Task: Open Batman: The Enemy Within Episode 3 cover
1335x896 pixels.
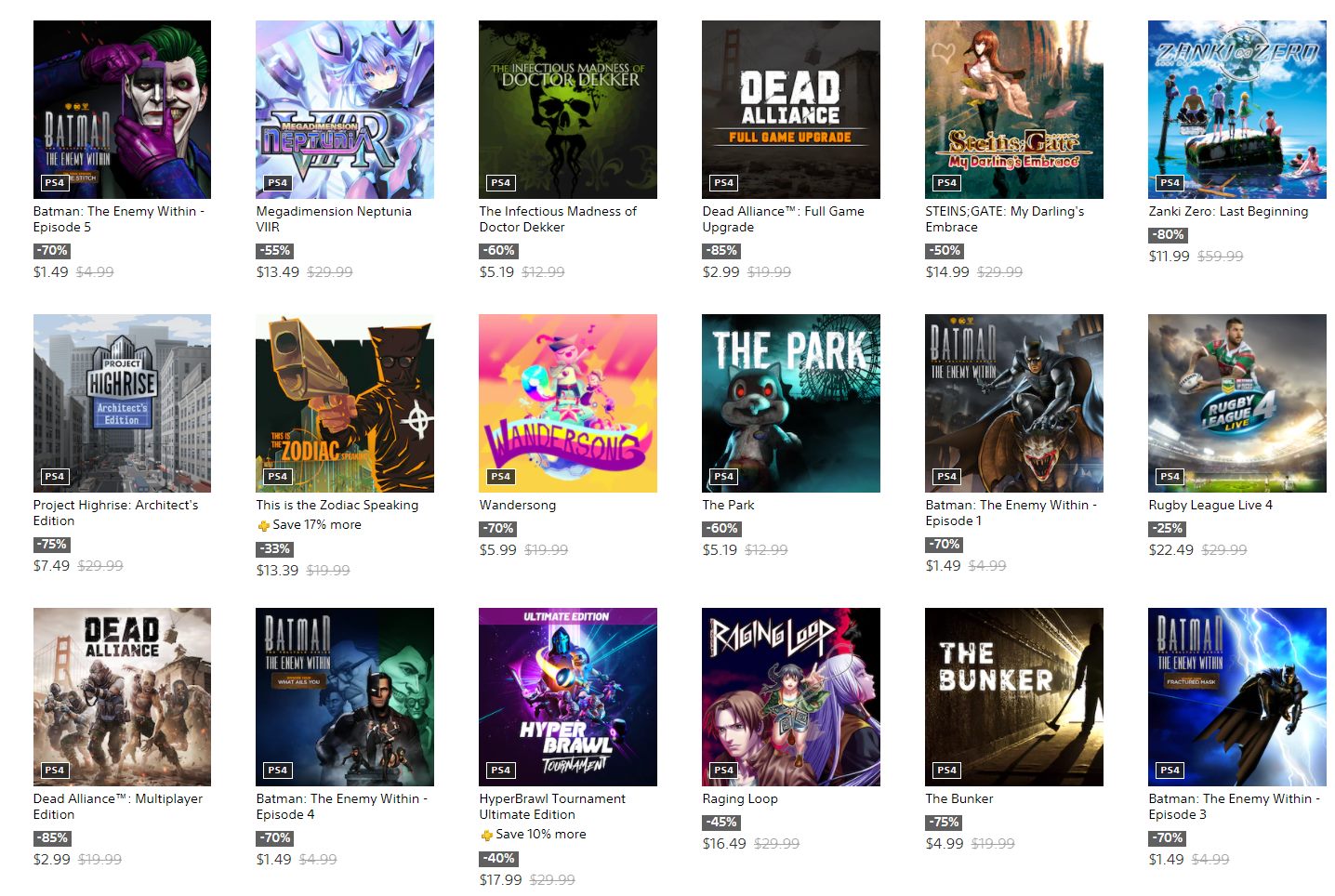Action: tap(1237, 697)
